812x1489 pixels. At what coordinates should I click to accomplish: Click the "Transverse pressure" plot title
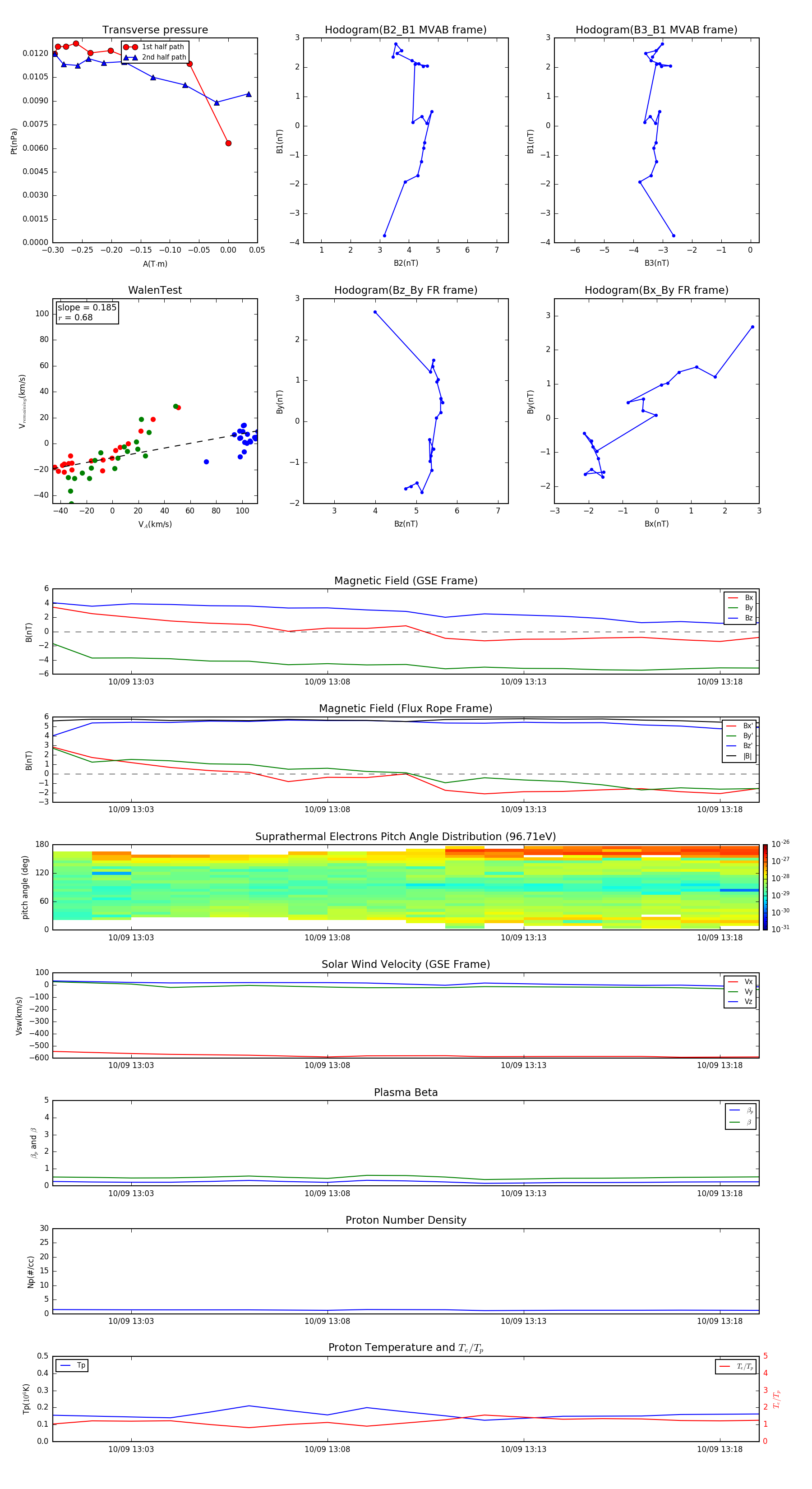click(155, 30)
